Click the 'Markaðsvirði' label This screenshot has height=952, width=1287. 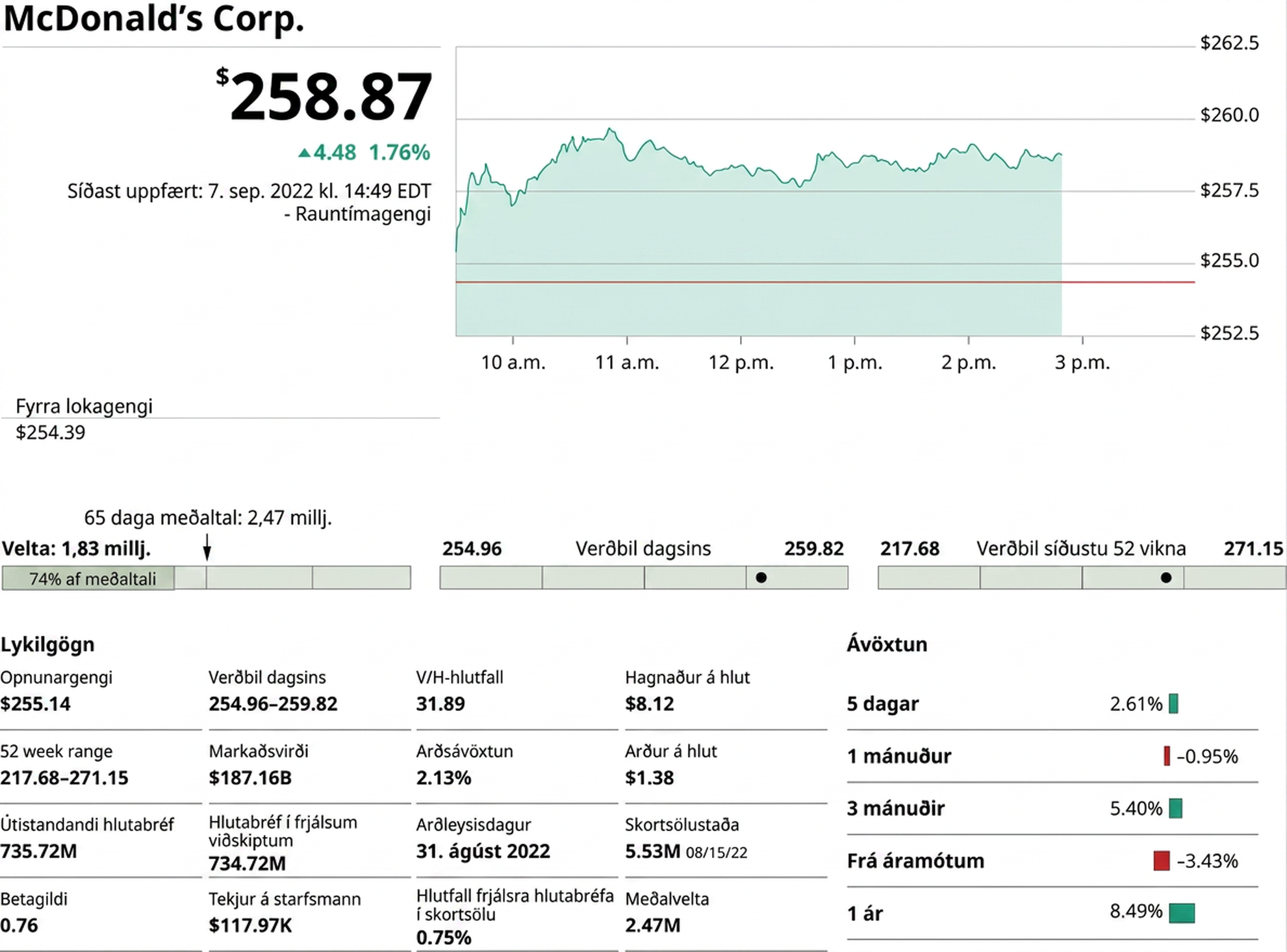pos(259,751)
